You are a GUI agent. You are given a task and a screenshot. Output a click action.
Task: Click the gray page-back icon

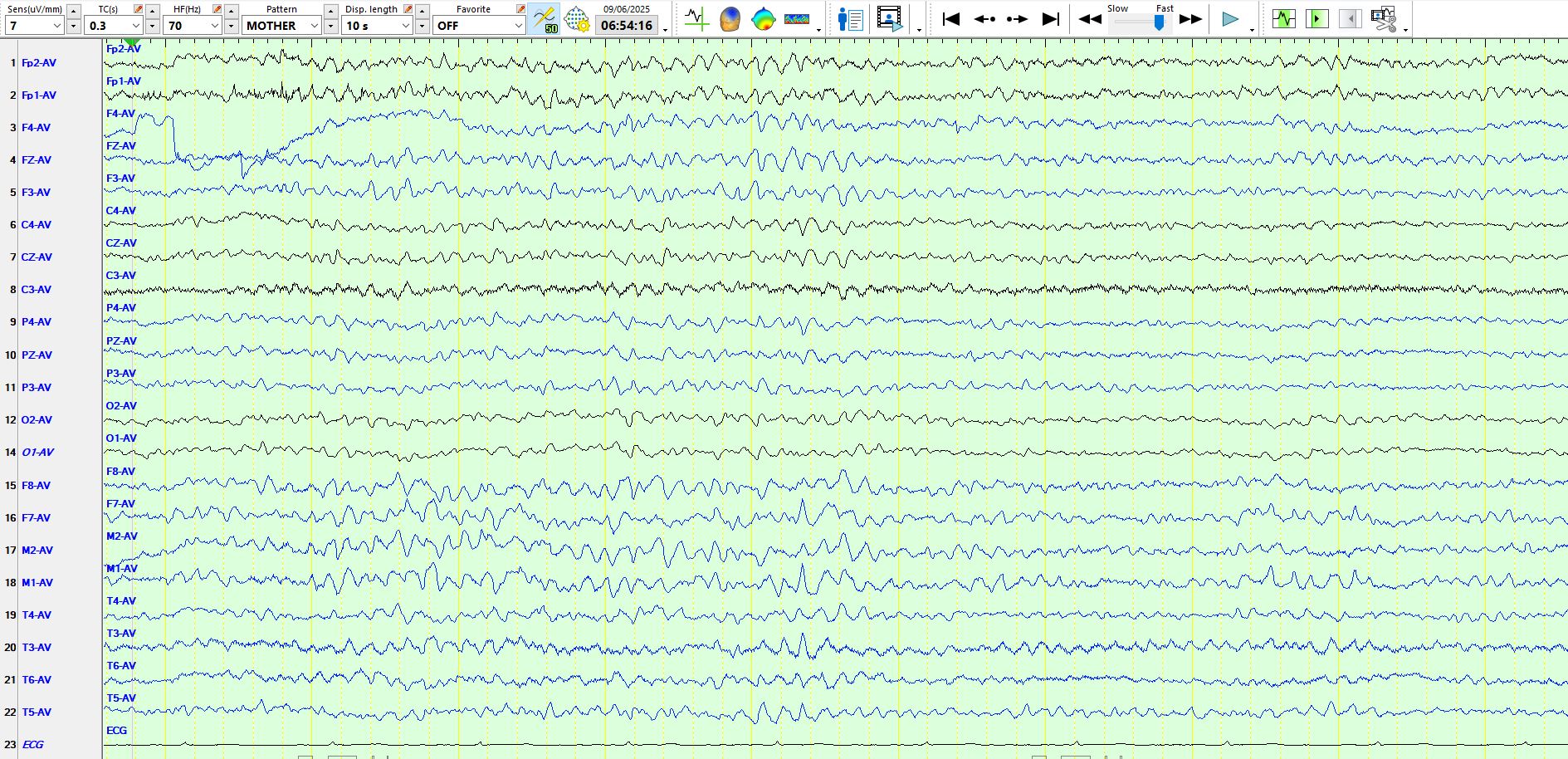click(x=1351, y=18)
